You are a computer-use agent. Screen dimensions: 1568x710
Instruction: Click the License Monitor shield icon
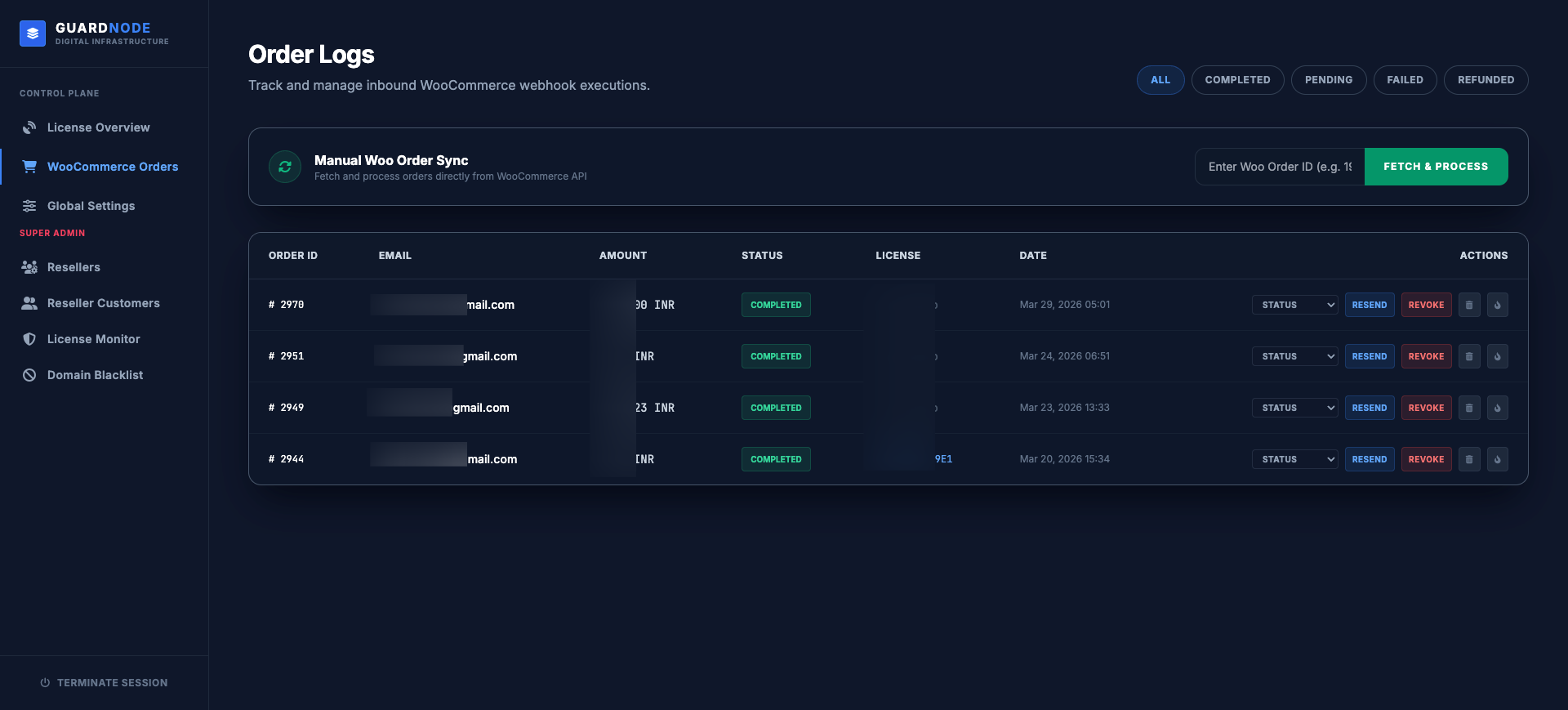(29, 339)
